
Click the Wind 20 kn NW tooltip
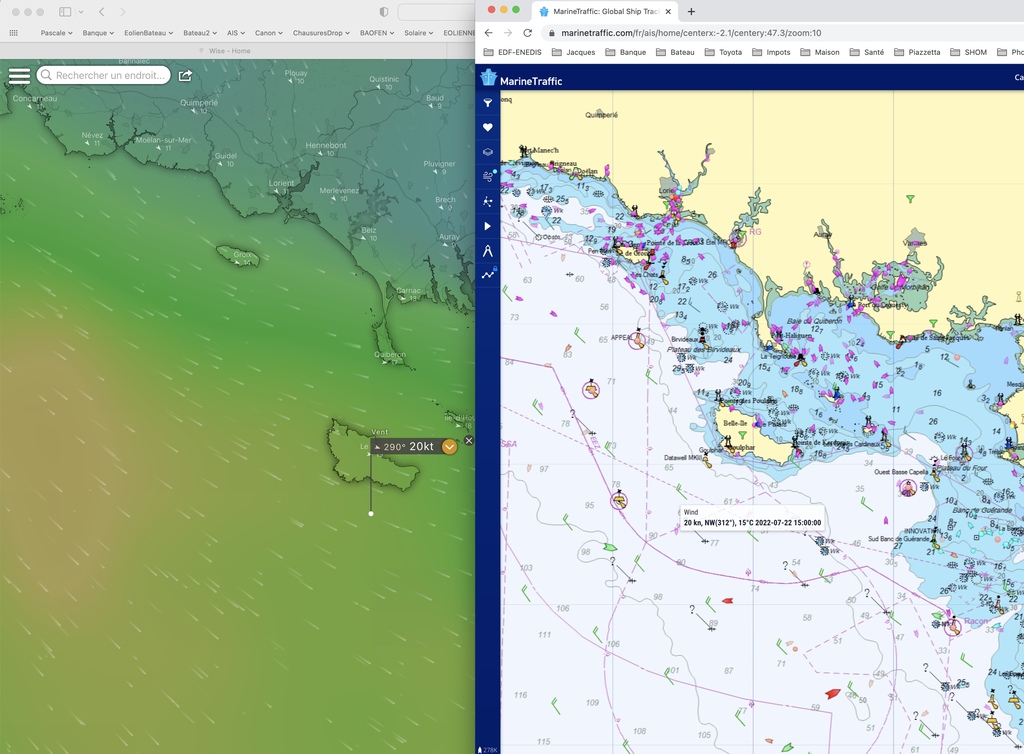752,518
